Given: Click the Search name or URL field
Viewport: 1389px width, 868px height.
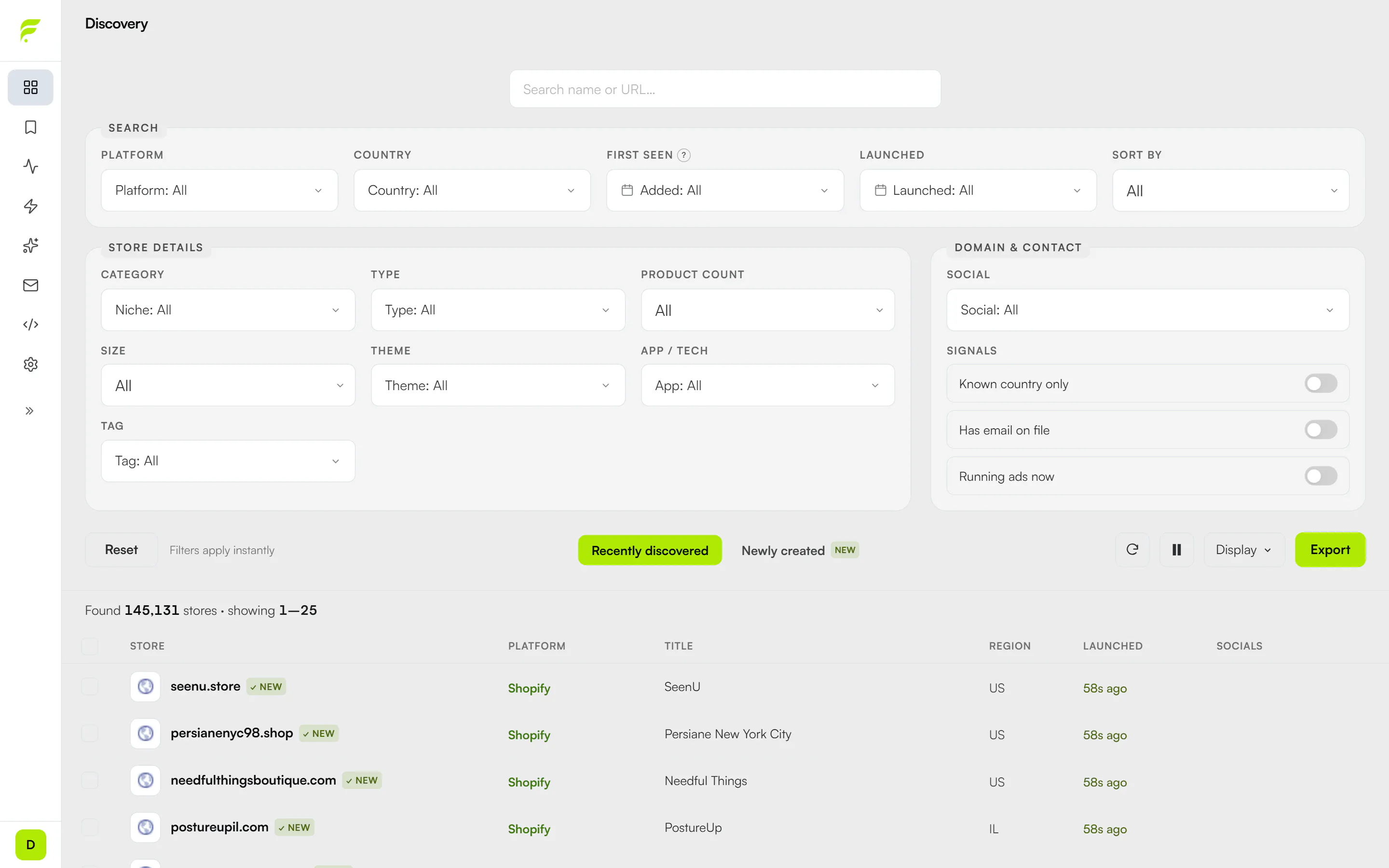Looking at the screenshot, I should click(725, 89).
